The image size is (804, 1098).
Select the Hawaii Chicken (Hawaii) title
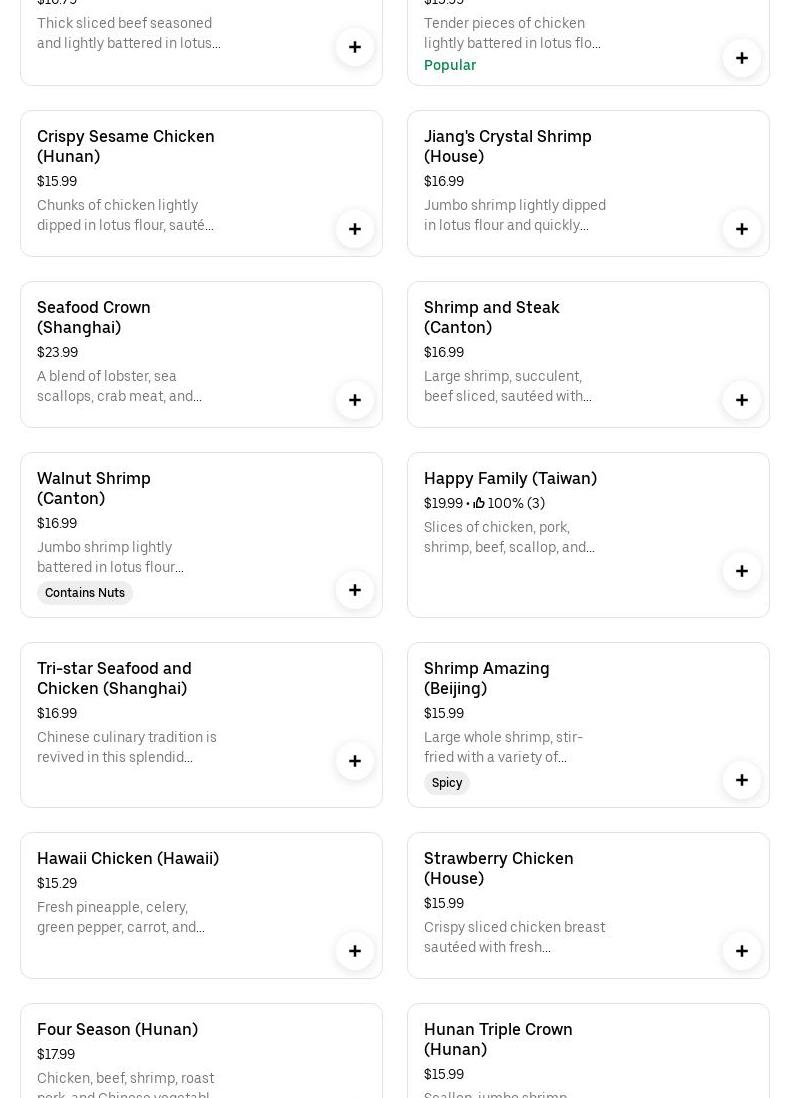pyautogui.click(x=128, y=858)
